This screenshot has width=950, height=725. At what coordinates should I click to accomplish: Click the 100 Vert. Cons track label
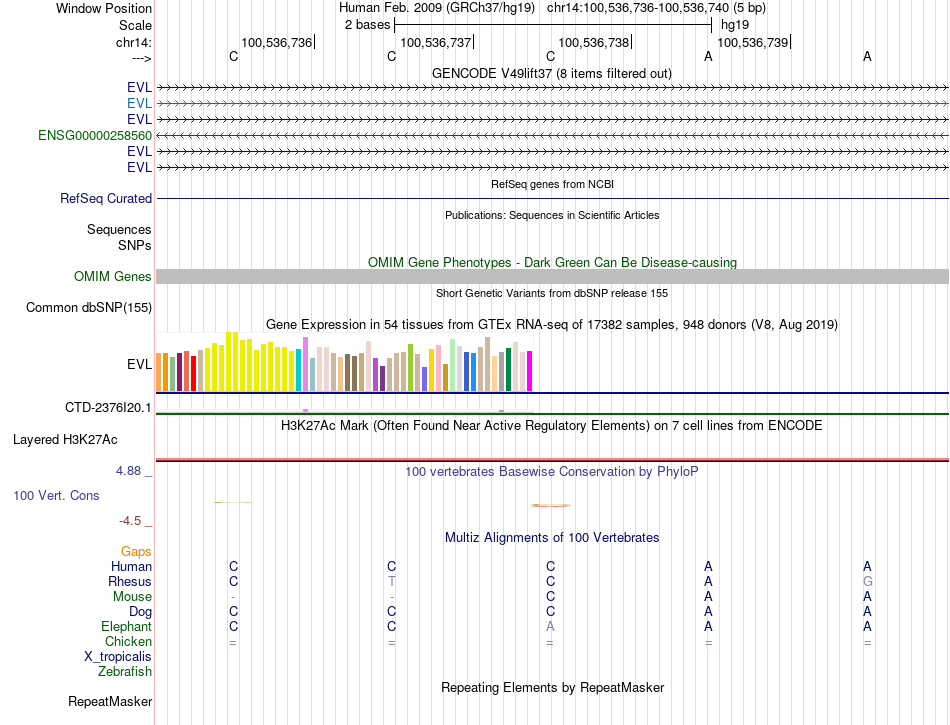point(56,495)
